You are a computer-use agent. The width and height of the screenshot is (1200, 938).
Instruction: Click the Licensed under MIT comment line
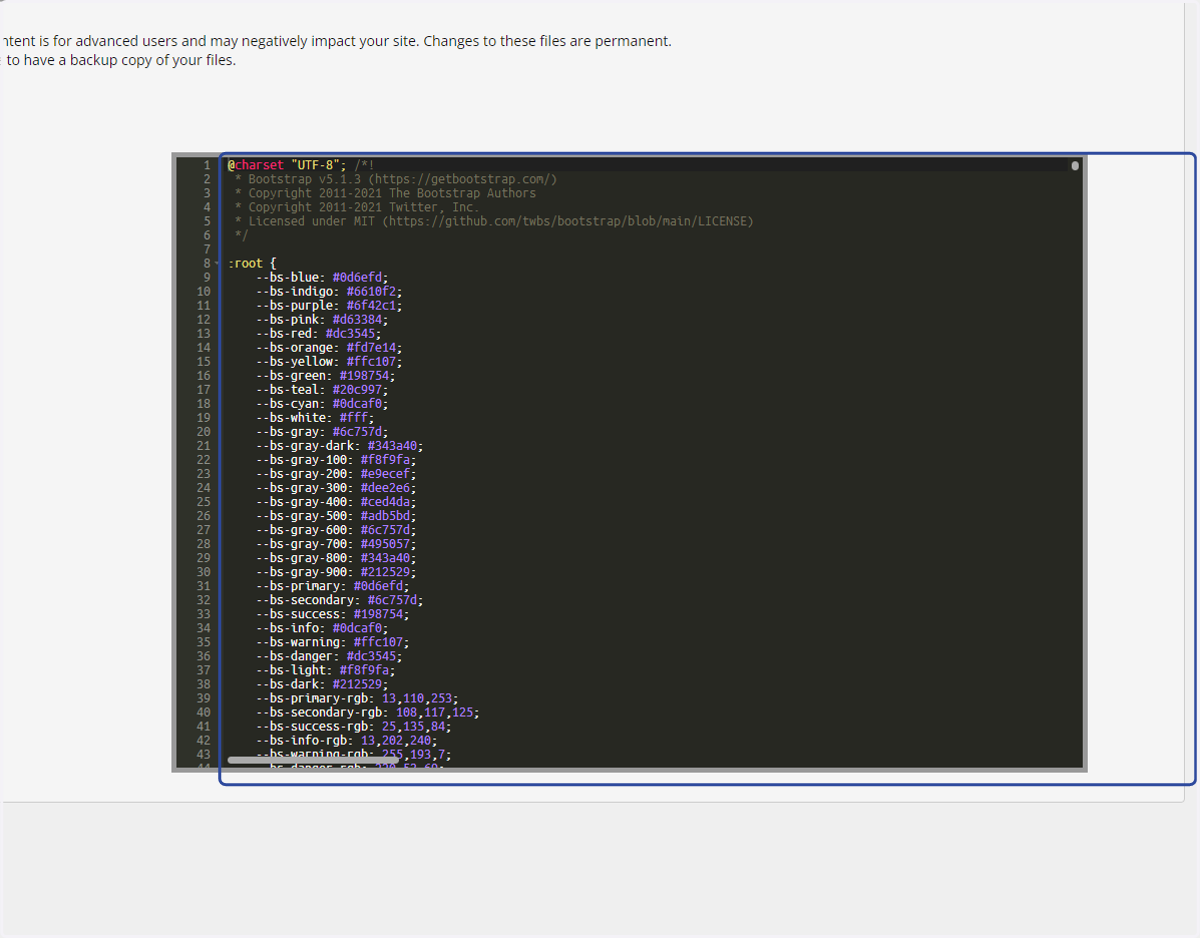494,221
